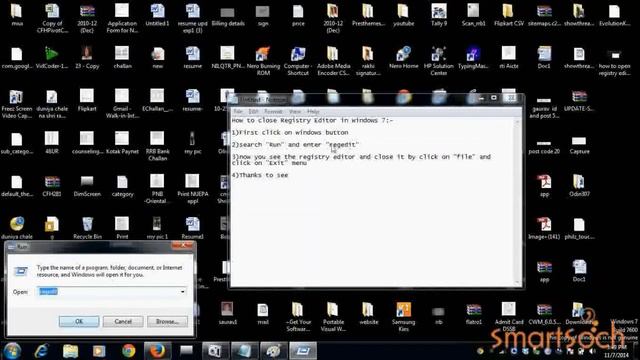Screen dimensions: 640x360
Task: Open Notepad's View menu
Action: (295, 111)
